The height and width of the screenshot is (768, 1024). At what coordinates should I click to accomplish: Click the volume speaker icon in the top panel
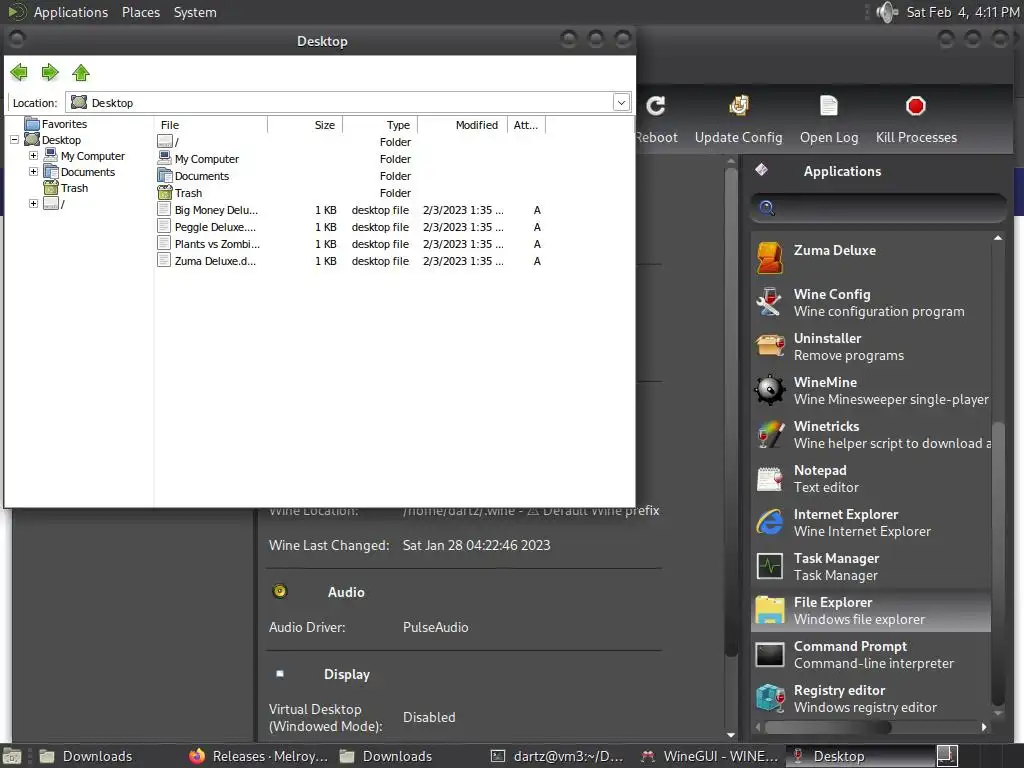[887, 12]
